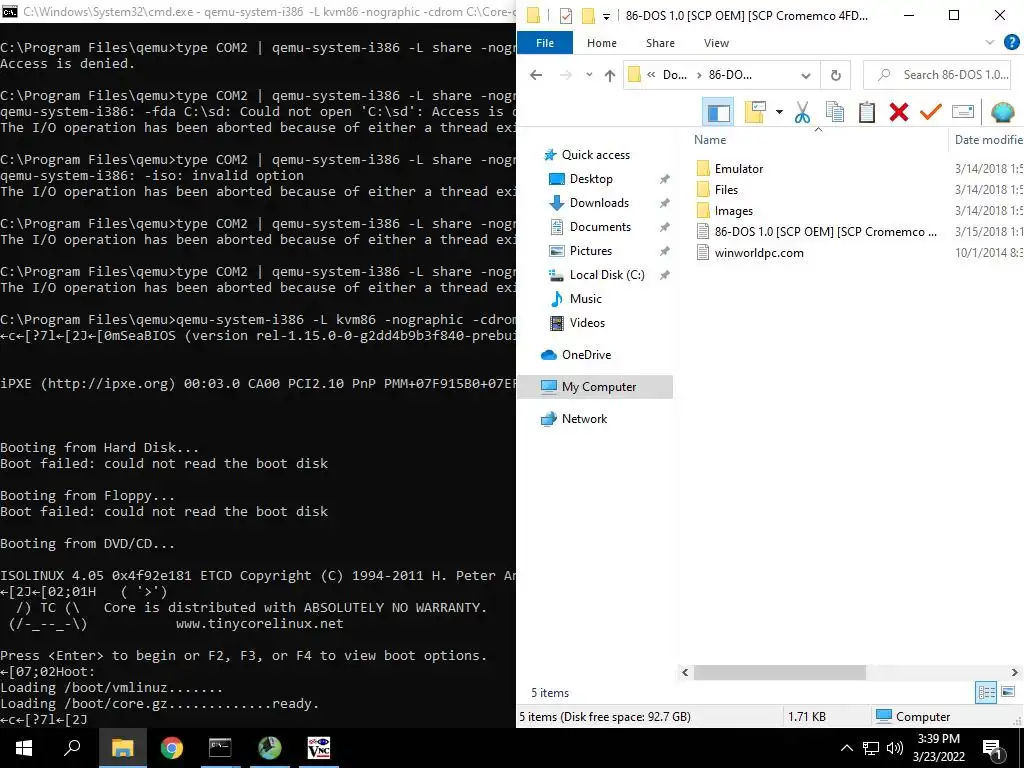This screenshot has height=768, width=1024.
Task: Open Documents in the navigation pane
Action: tap(600, 227)
